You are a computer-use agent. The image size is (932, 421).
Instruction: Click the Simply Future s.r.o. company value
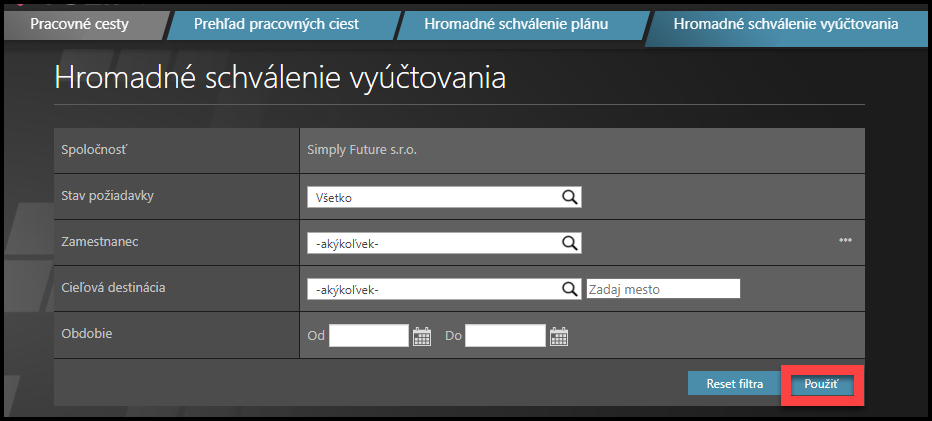362,150
